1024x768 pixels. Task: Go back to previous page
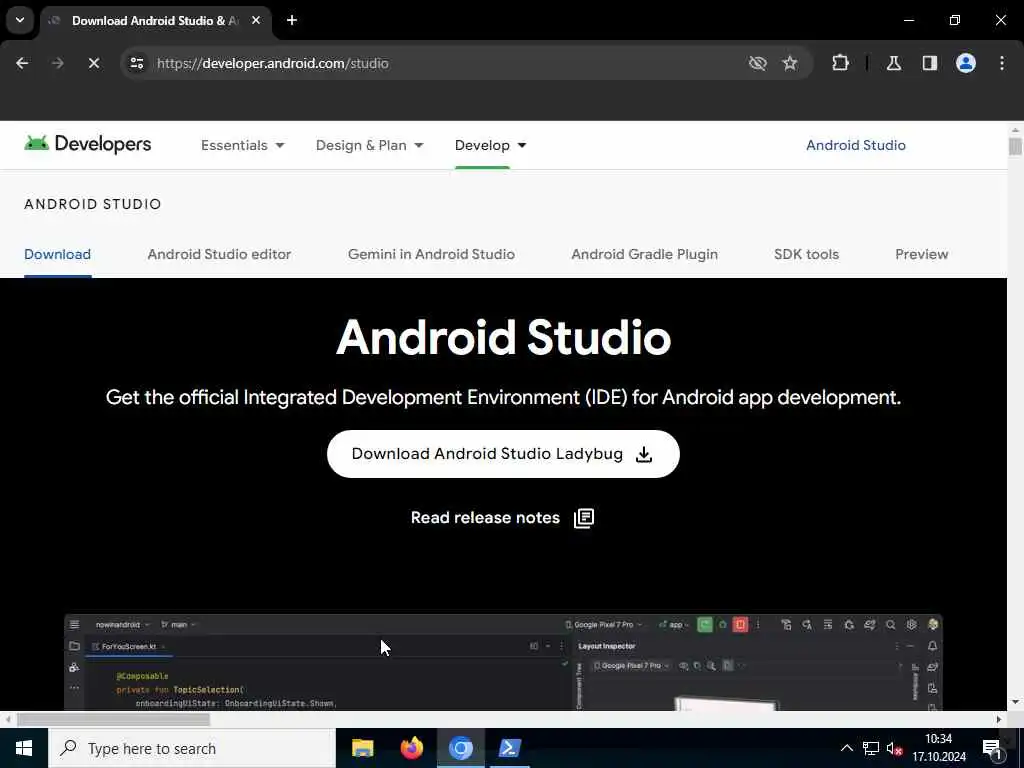point(22,63)
